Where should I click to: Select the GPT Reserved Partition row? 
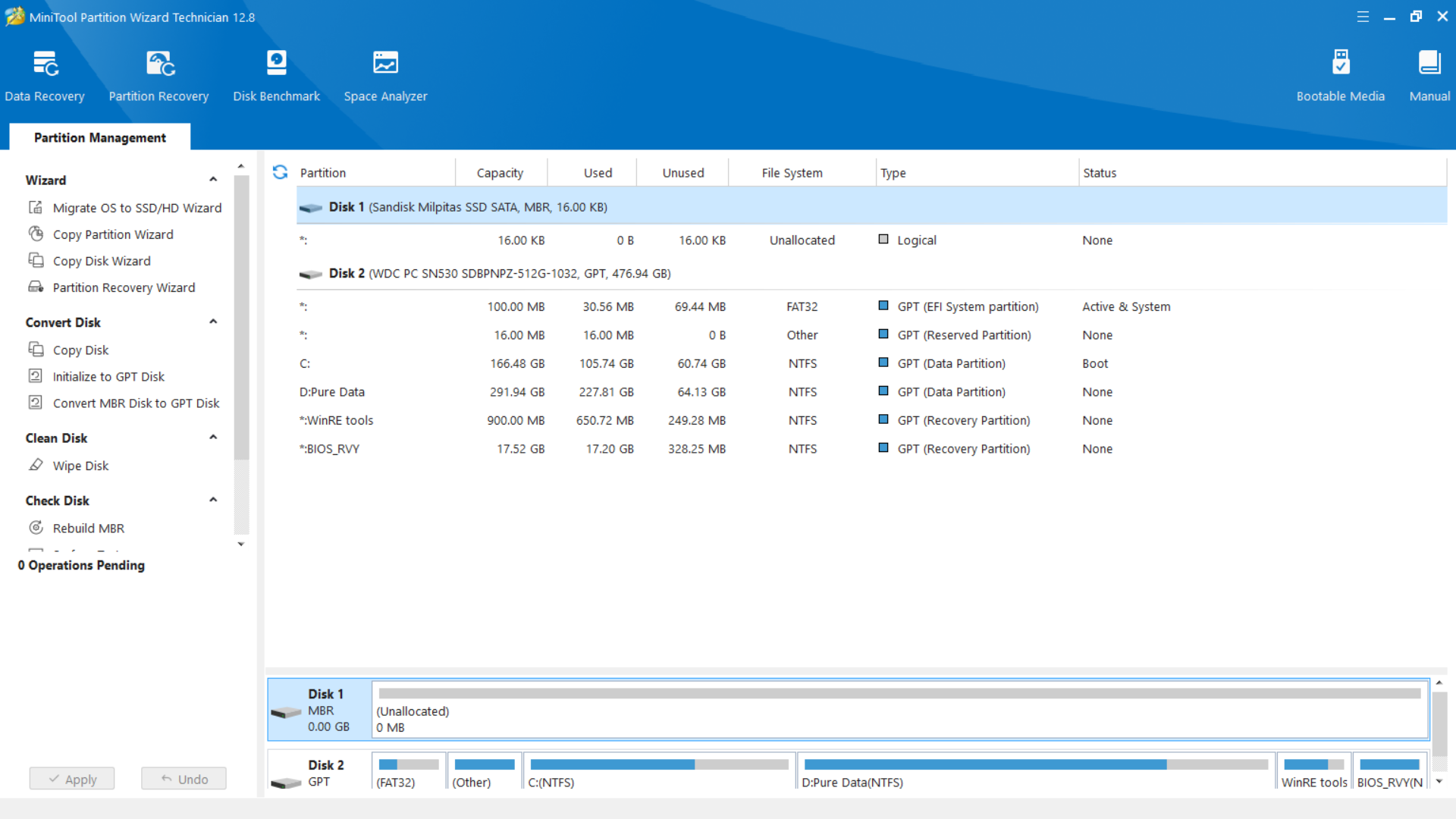click(x=871, y=335)
